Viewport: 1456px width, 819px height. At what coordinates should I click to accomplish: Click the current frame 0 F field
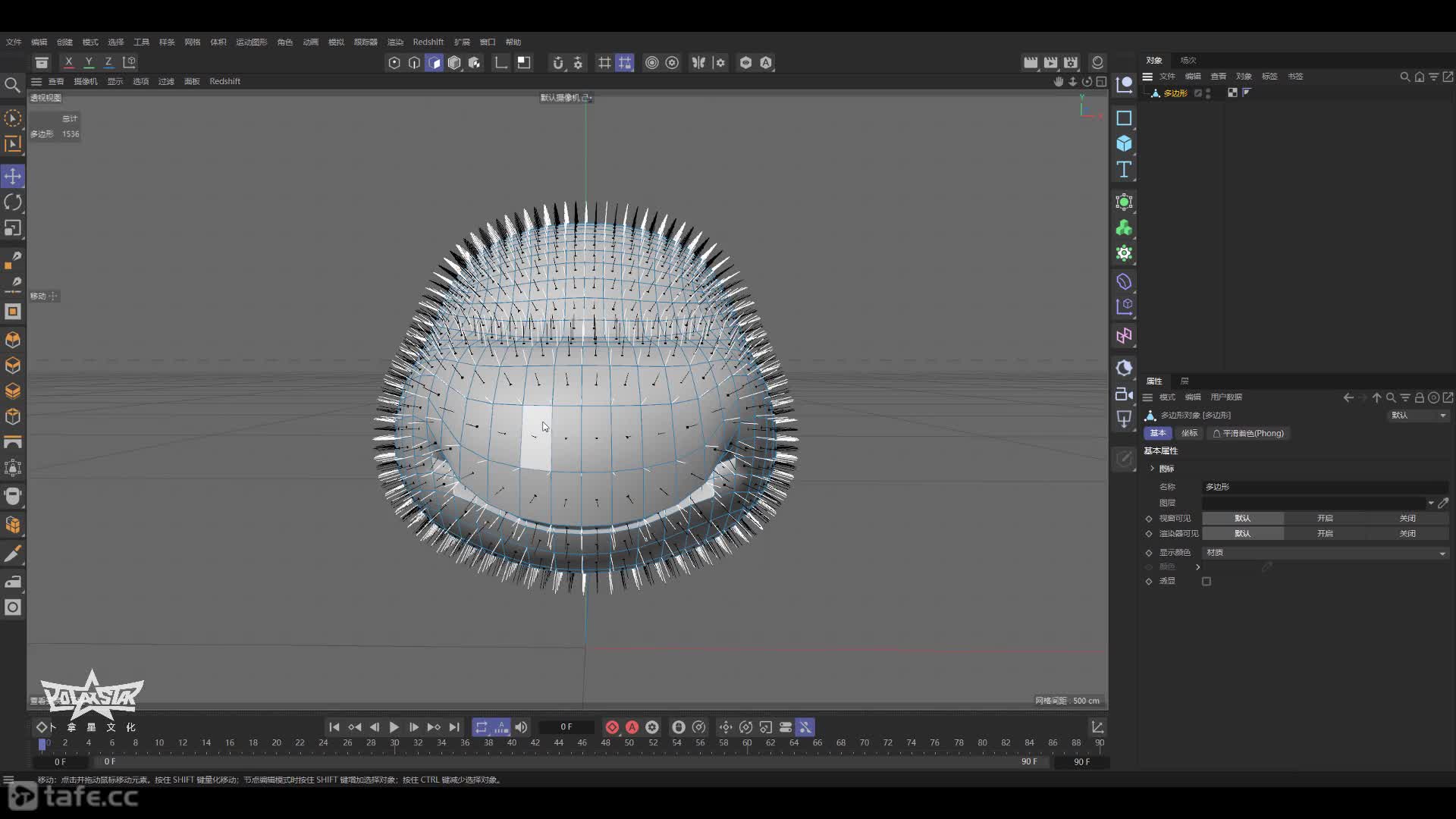click(566, 726)
